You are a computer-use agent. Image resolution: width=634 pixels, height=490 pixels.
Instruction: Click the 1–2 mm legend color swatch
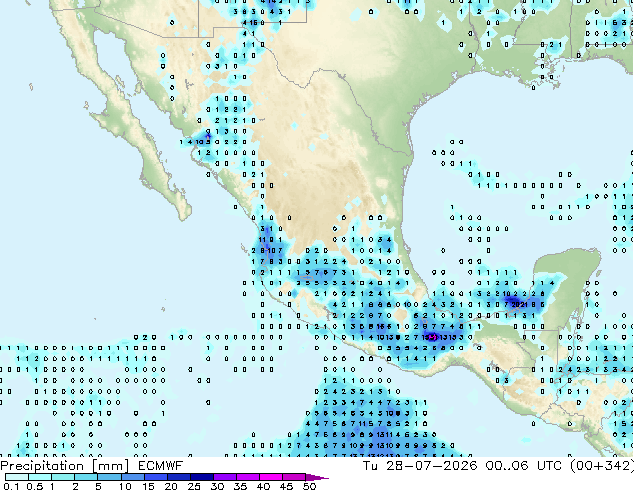[63, 477]
